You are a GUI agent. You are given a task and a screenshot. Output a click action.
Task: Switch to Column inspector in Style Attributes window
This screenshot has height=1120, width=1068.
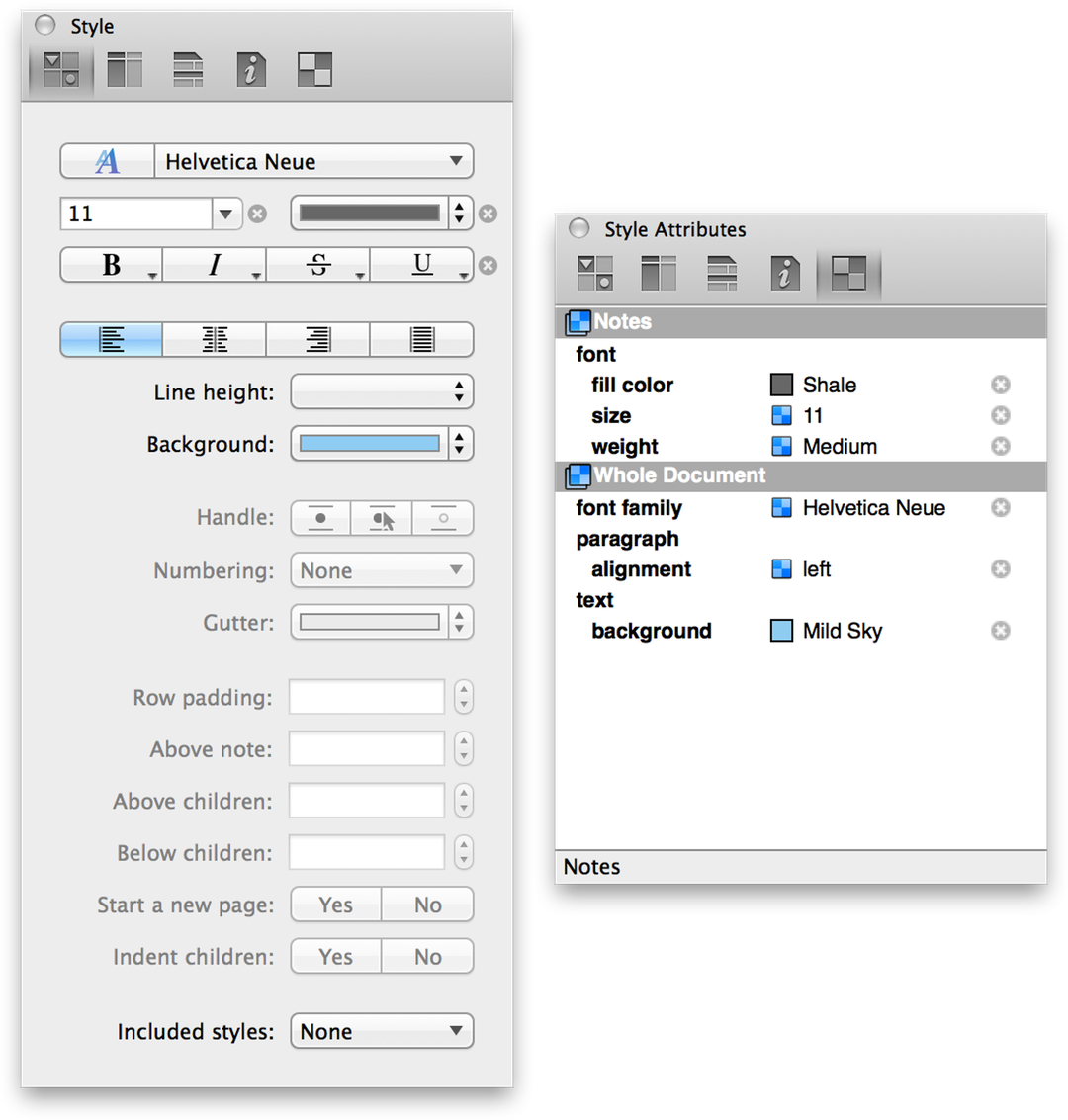(659, 274)
